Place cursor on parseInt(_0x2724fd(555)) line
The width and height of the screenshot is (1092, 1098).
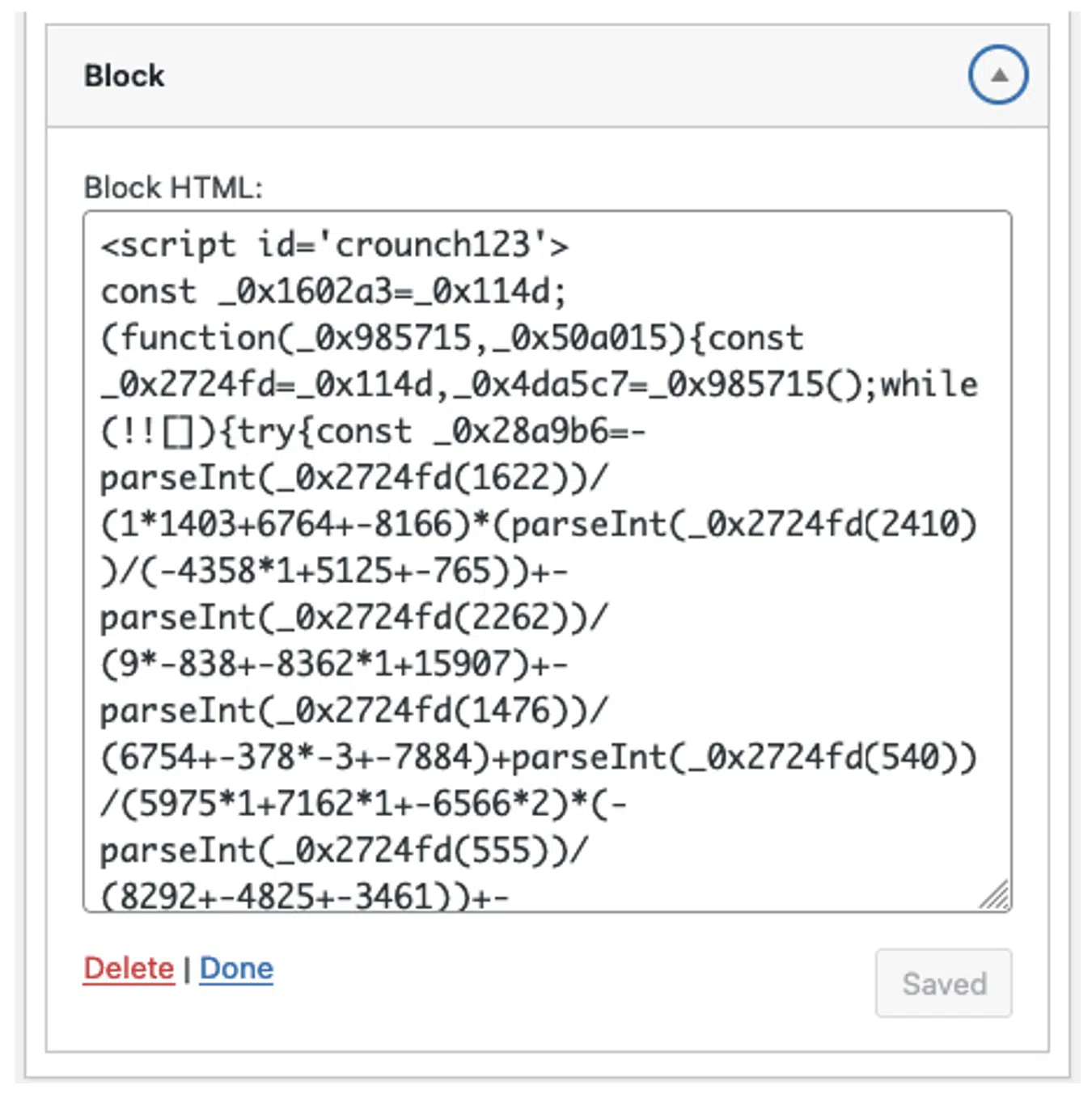tap(344, 851)
